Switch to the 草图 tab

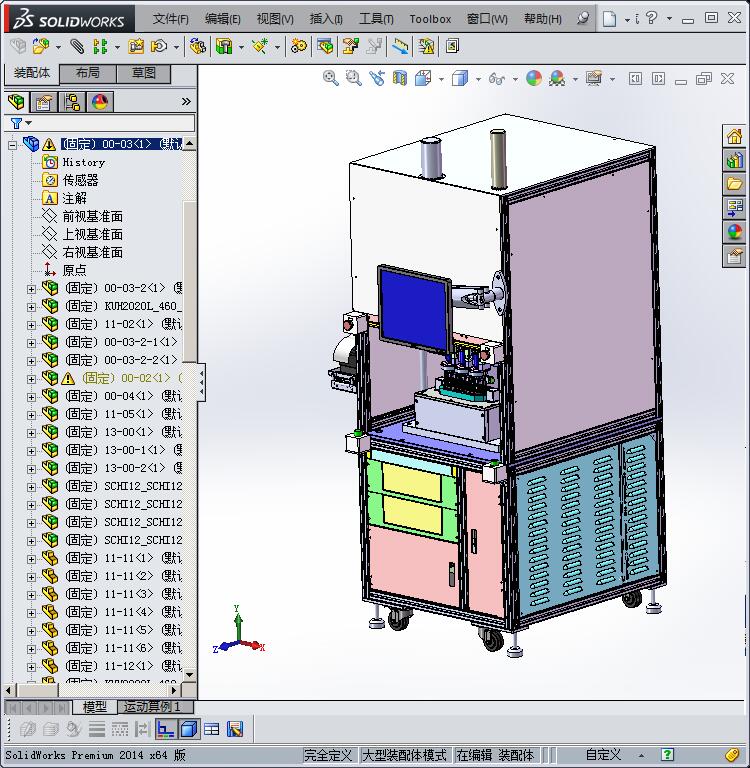[144, 73]
